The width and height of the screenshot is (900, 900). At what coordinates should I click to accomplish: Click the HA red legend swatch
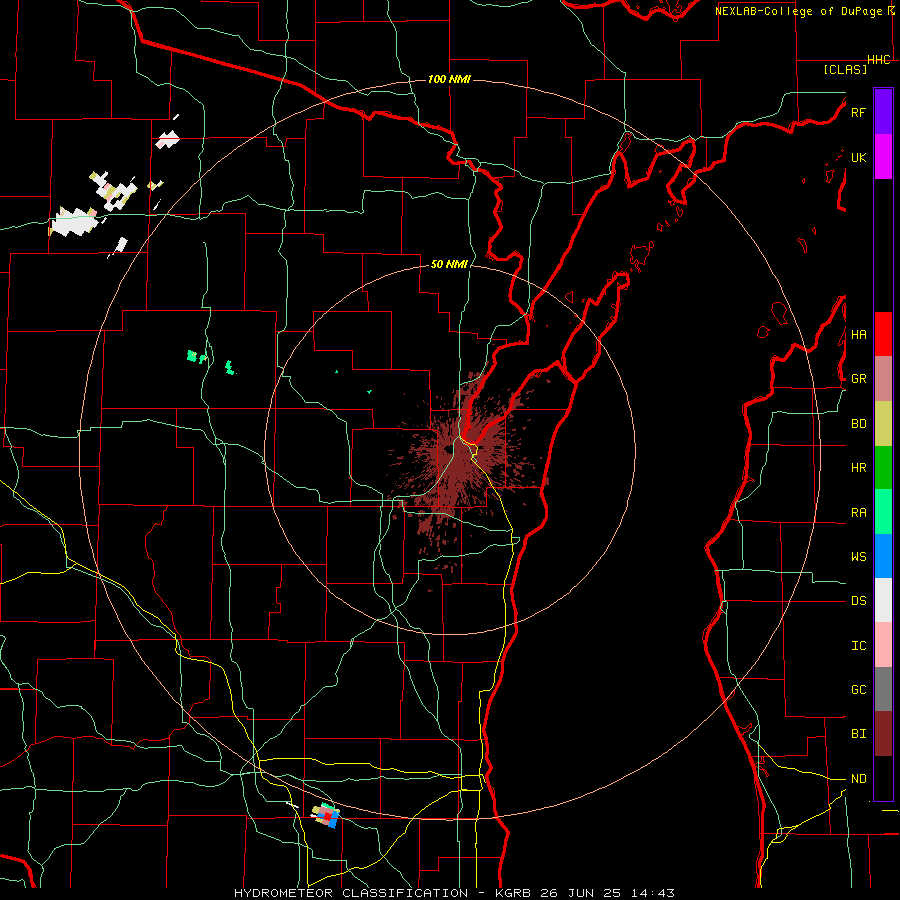(883, 334)
